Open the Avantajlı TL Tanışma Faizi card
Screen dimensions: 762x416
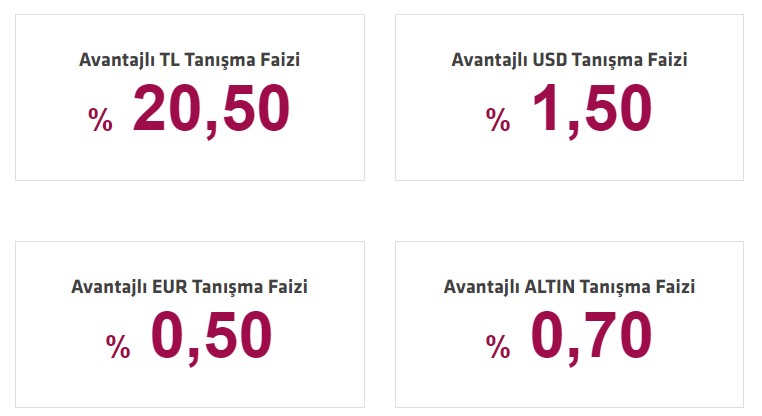(x=190, y=97)
